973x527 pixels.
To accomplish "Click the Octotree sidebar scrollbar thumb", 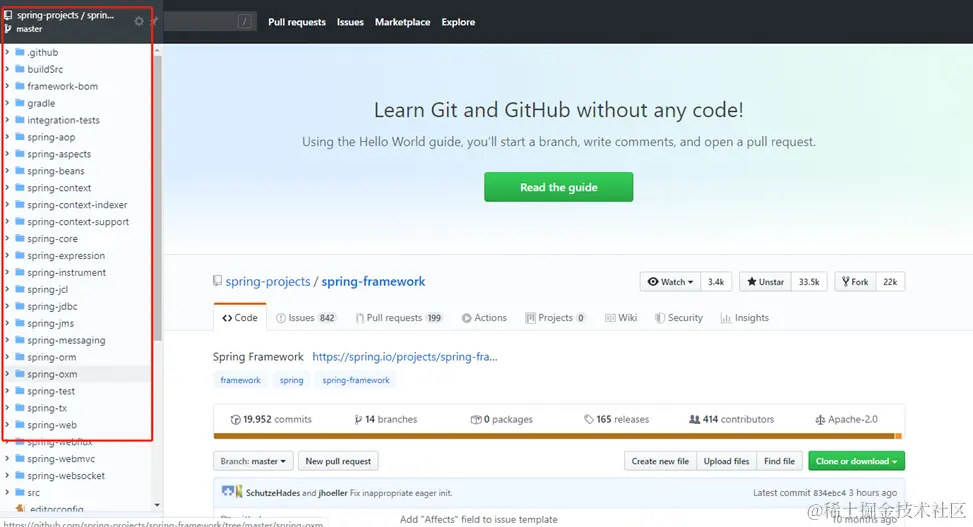I will pyautogui.click(x=158, y=197).
